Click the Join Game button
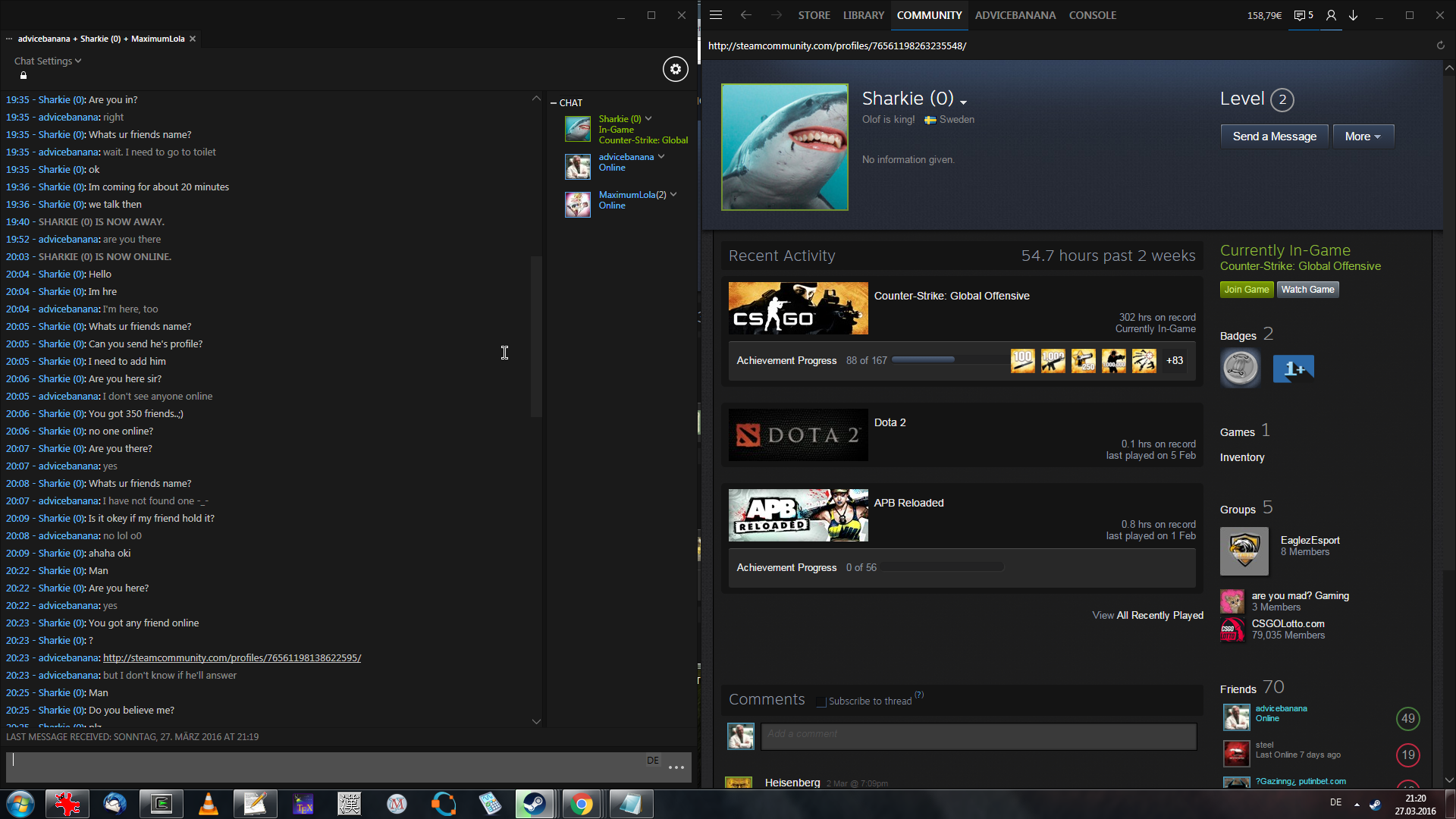This screenshot has width=1456, height=819. (1246, 290)
